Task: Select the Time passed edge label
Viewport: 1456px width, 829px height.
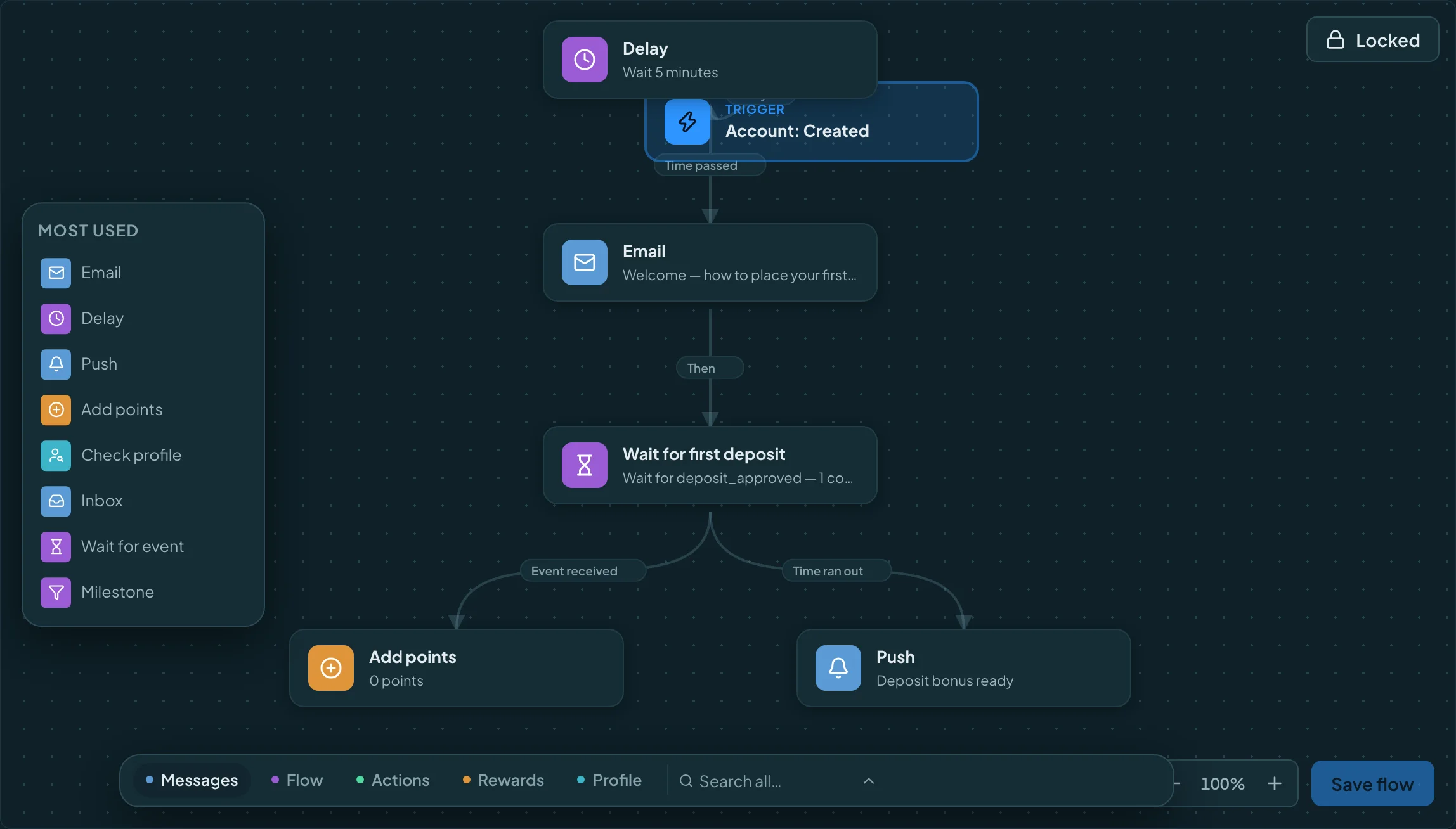Action: pyautogui.click(x=710, y=165)
